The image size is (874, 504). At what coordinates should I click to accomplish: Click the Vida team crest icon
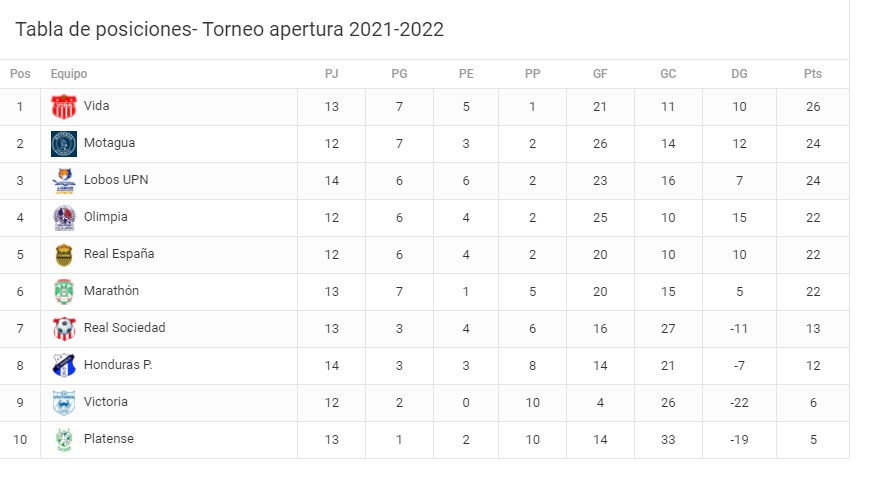(x=64, y=107)
